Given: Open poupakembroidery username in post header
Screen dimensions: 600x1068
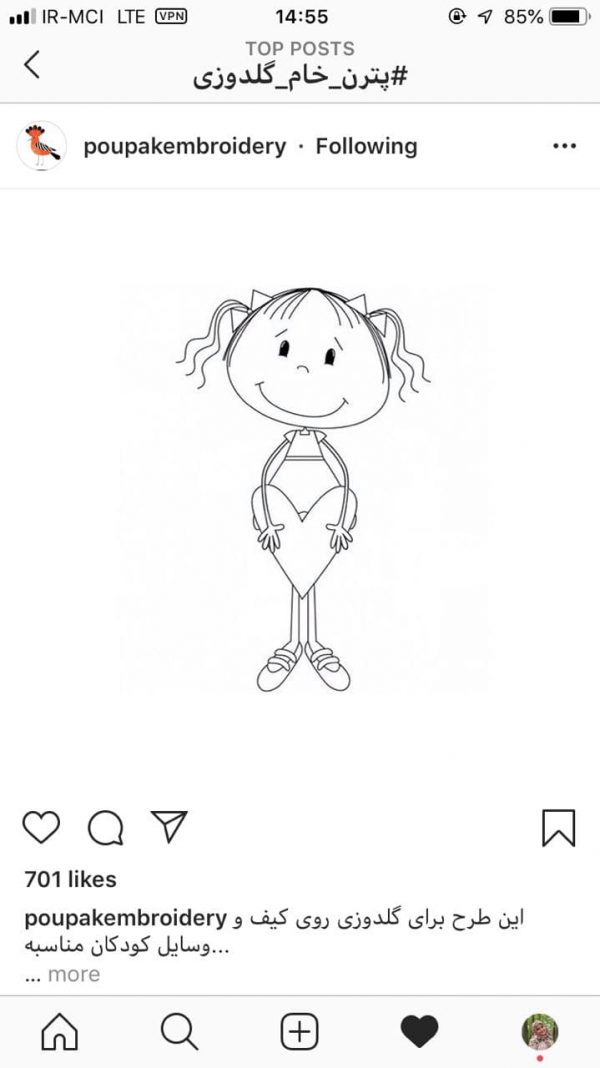Looking at the screenshot, I should click(x=185, y=146).
